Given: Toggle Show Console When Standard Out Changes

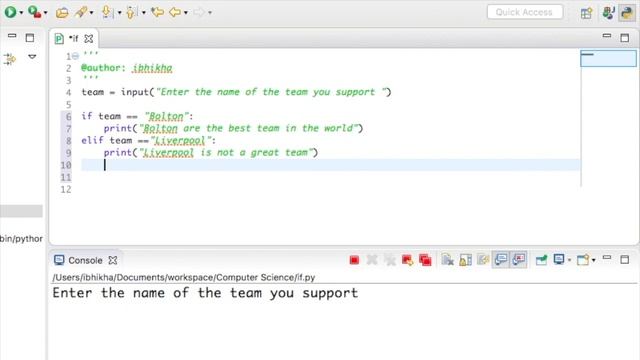Looking at the screenshot, I should click(501, 260).
